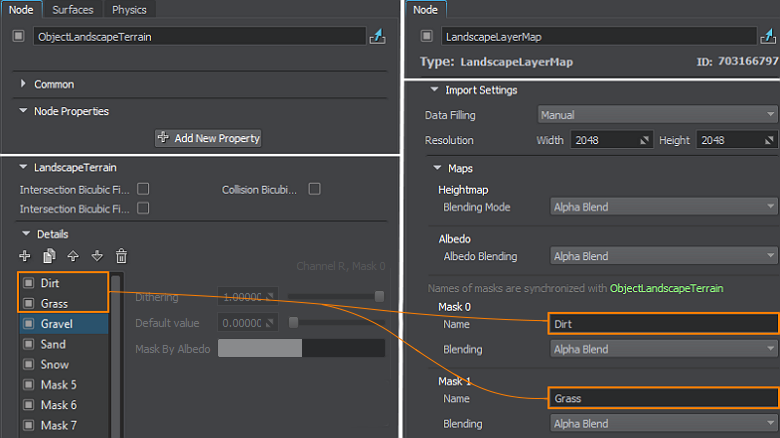The image size is (780, 438).
Task: Click the Default value slider handle
Action: coord(293,323)
